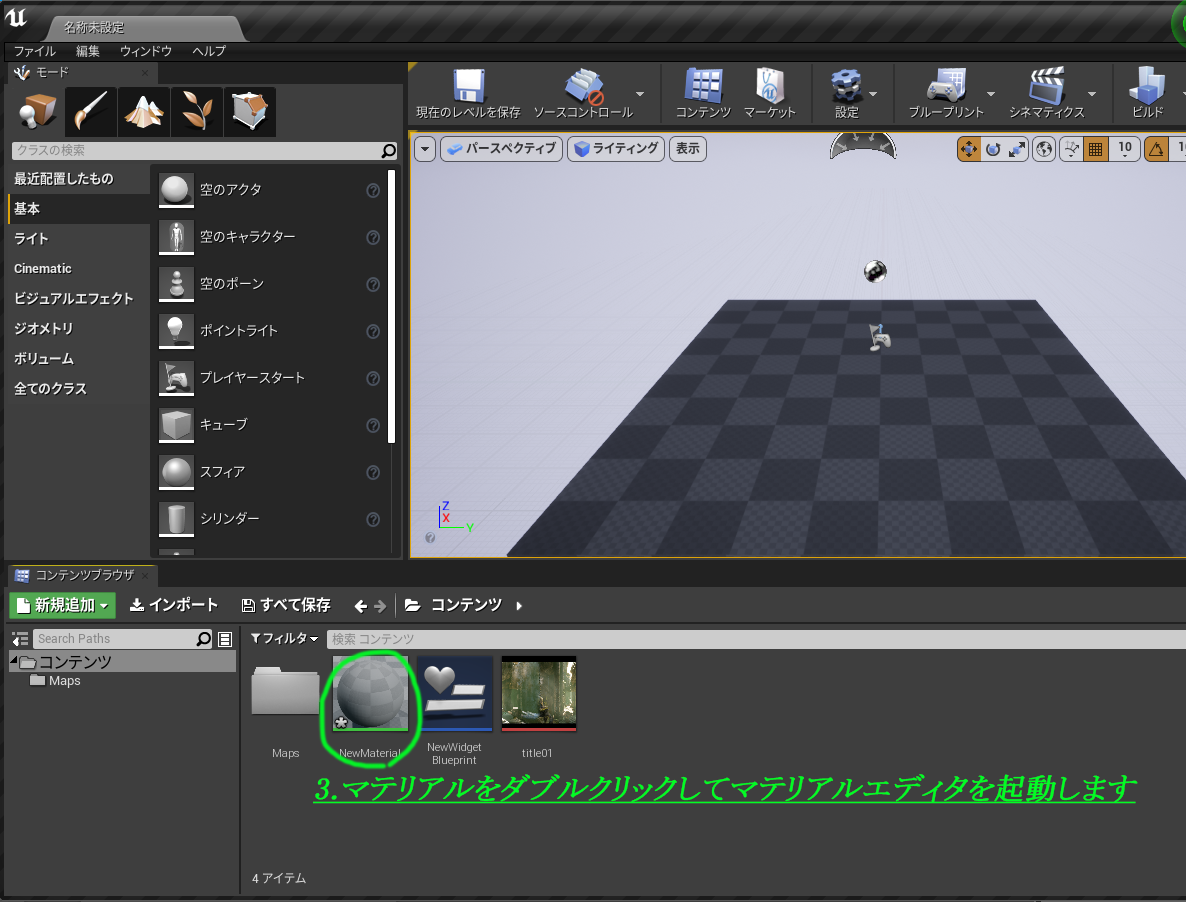The image size is (1186, 902).
Task: Select the Landscape mode mountain icon
Action: (144, 111)
